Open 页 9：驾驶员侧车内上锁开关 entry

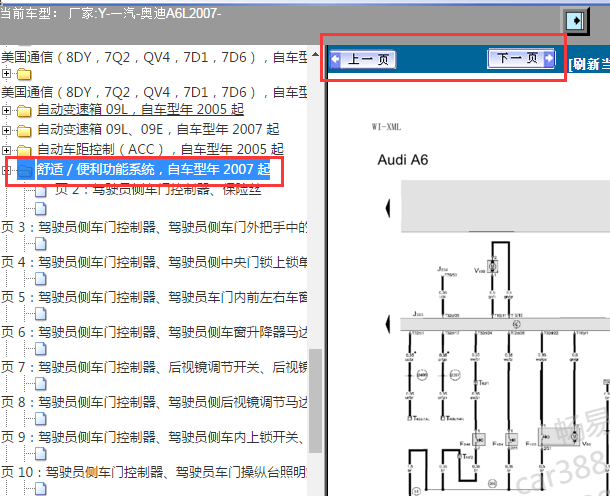(x=154, y=437)
